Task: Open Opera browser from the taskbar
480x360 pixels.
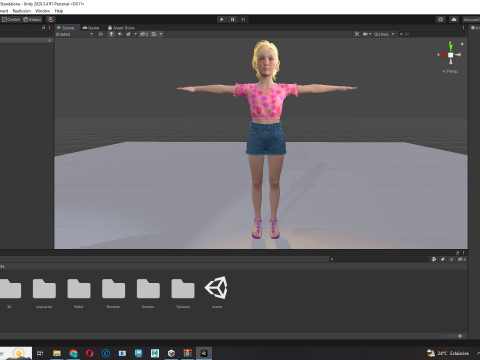Action: 89,353
